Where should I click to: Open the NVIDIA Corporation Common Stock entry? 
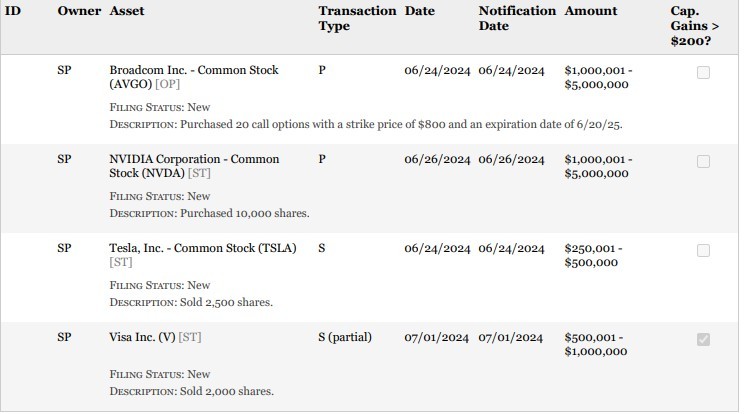[x=194, y=159]
